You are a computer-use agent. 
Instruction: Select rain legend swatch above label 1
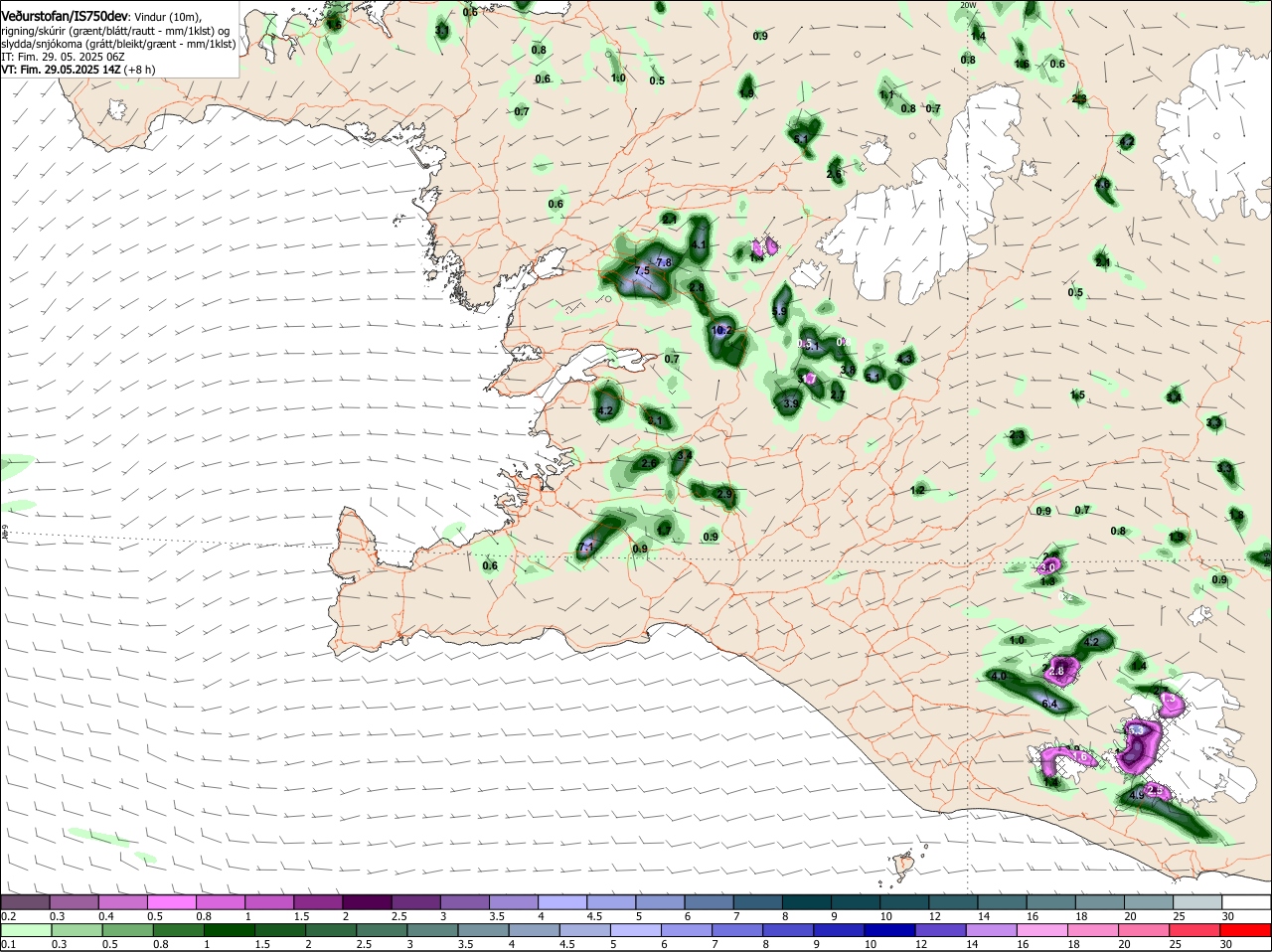[x=229, y=929]
